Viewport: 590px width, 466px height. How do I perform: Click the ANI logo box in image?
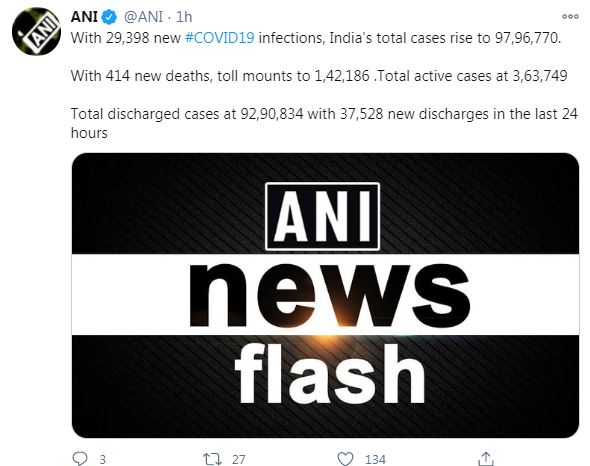point(322,216)
